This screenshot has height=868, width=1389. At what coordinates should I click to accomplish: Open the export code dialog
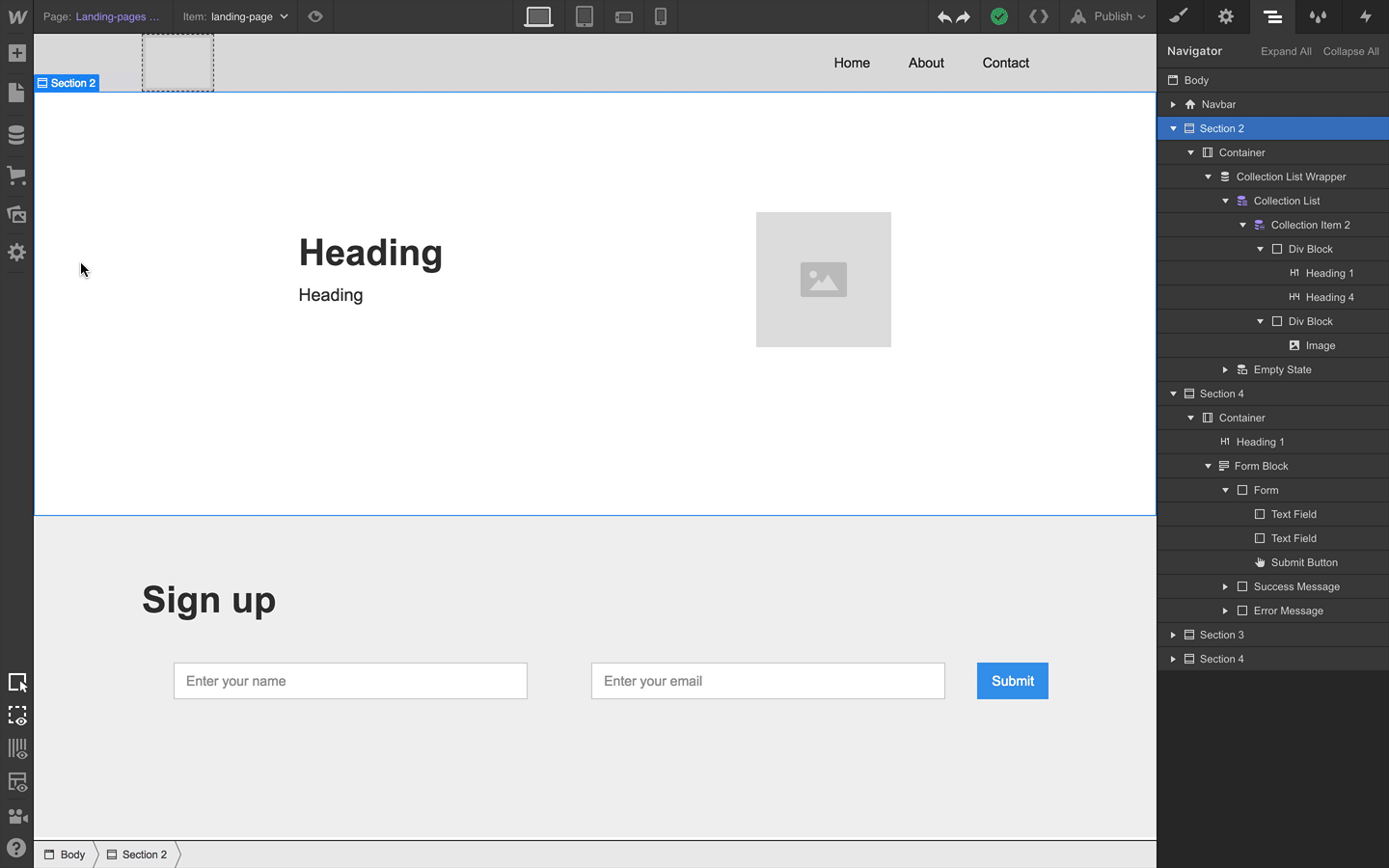pos(1039,16)
